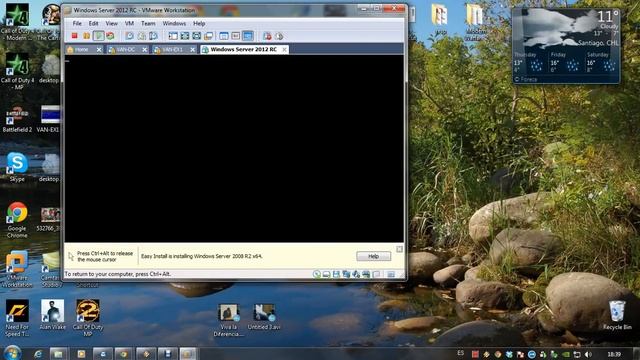The width and height of the screenshot is (640, 360).
Task: Click the highlighted Console view toolbar icon
Action: click(247, 36)
